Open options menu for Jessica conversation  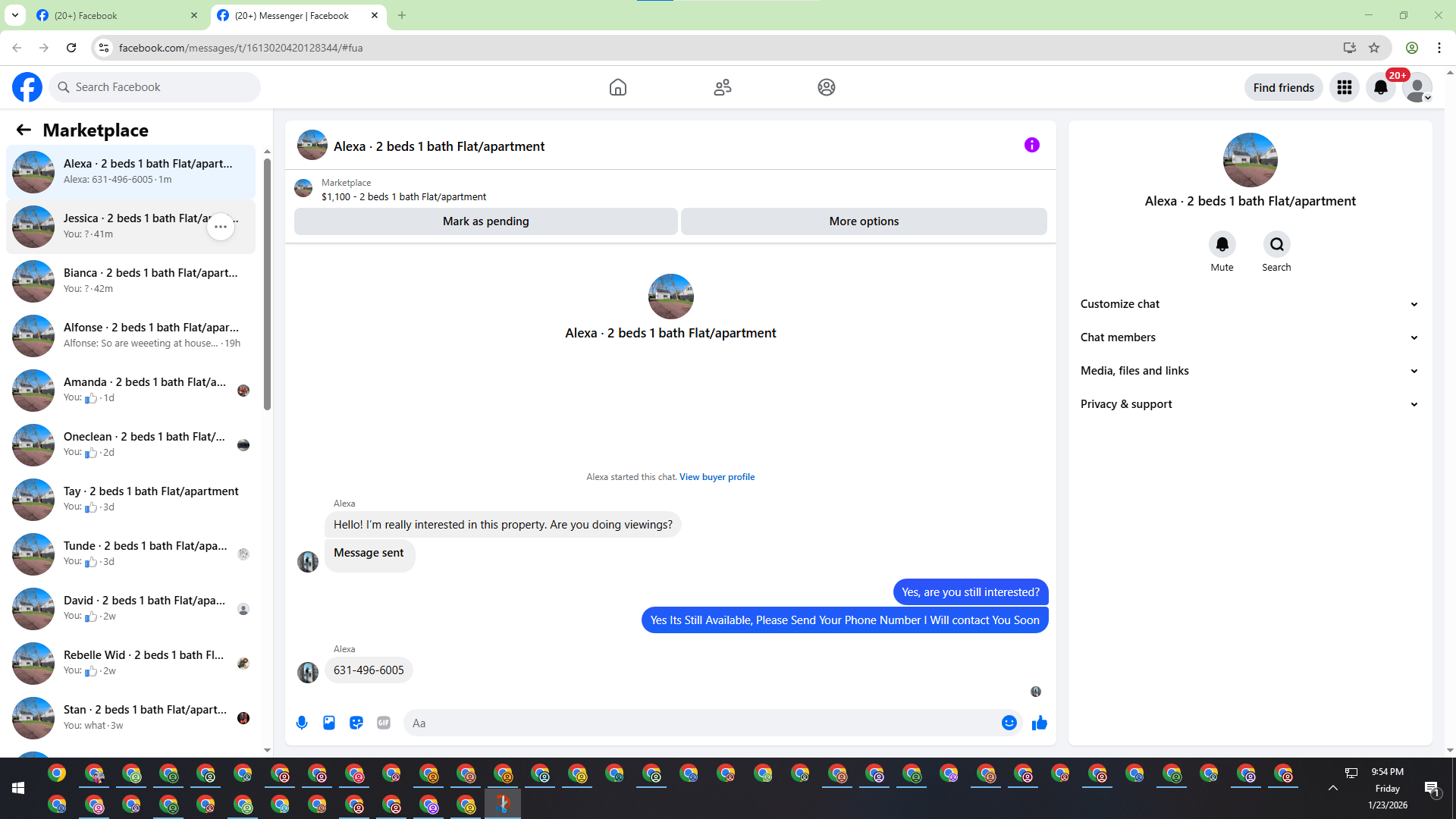click(x=221, y=227)
